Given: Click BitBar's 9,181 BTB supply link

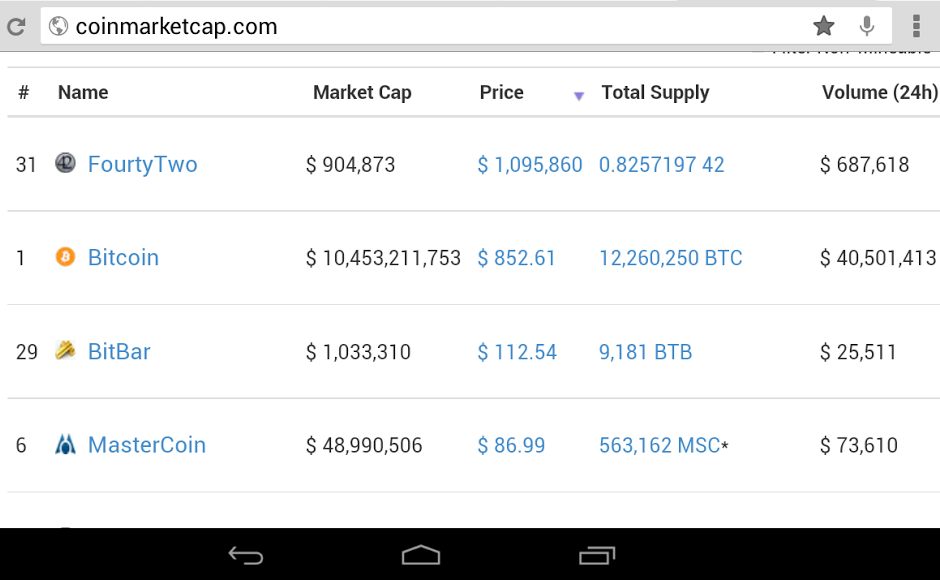Looking at the screenshot, I should pos(645,352).
